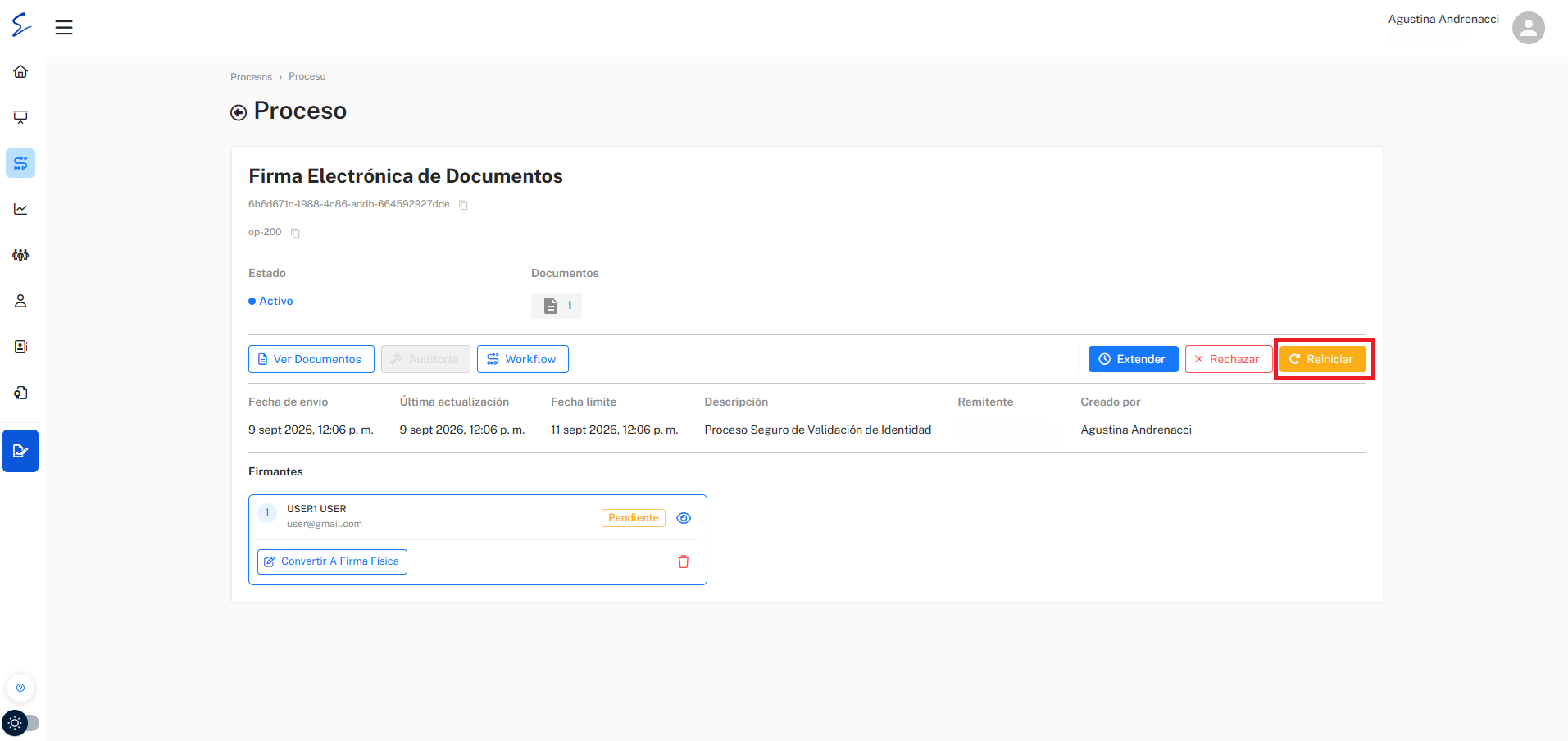This screenshot has width=1568, height=741.
Task: Open Ver Documentos
Action: 311,359
